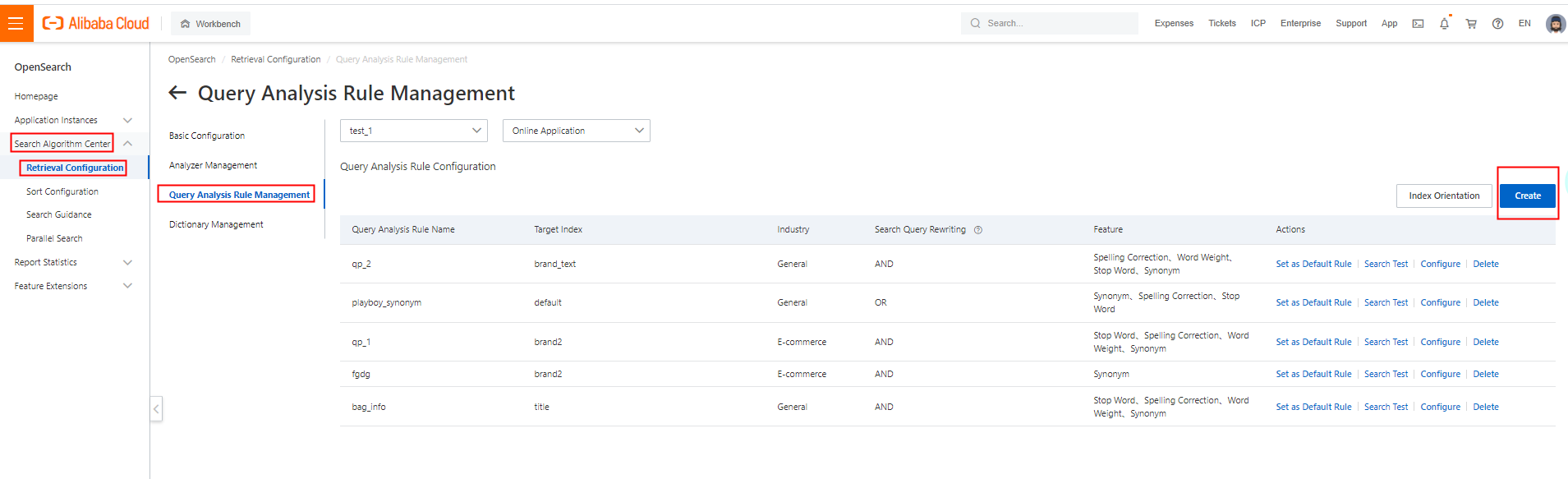Collapse the left sidebar panel handle

click(x=156, y=408)
